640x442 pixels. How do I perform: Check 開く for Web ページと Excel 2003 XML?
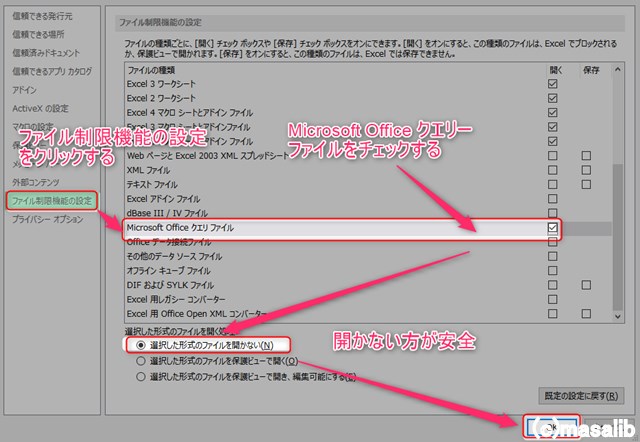(552, 155)
